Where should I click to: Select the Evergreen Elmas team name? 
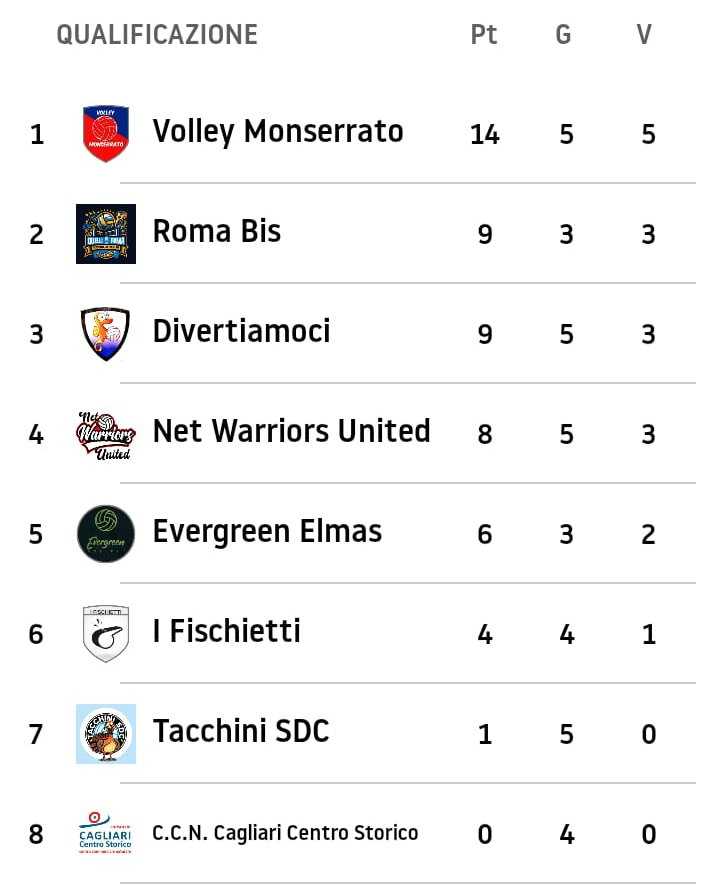[267, 532]
